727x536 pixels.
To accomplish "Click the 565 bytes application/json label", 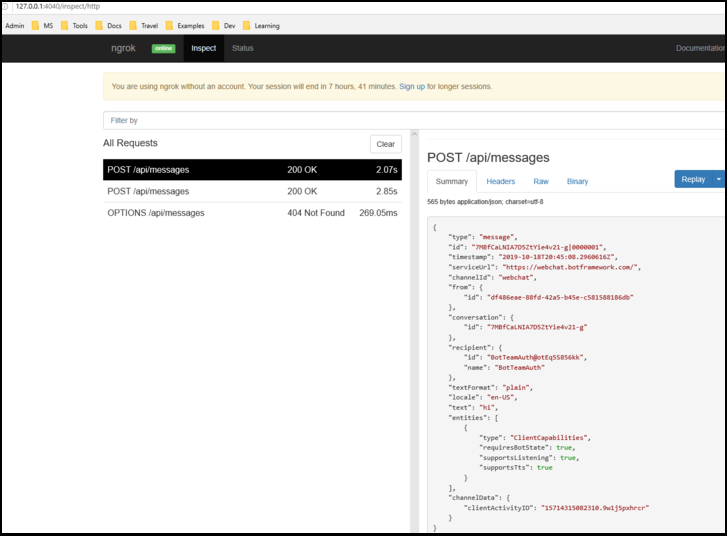I will point(485,202).
